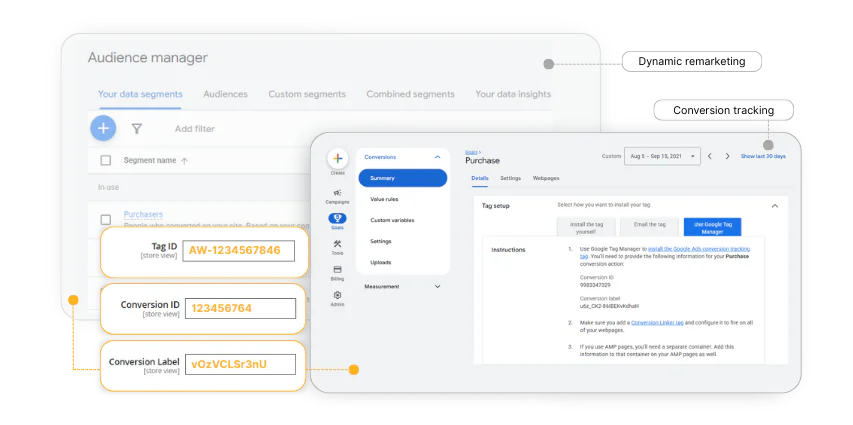
Task: Click Install the tag yourself button
Action: 586,227
